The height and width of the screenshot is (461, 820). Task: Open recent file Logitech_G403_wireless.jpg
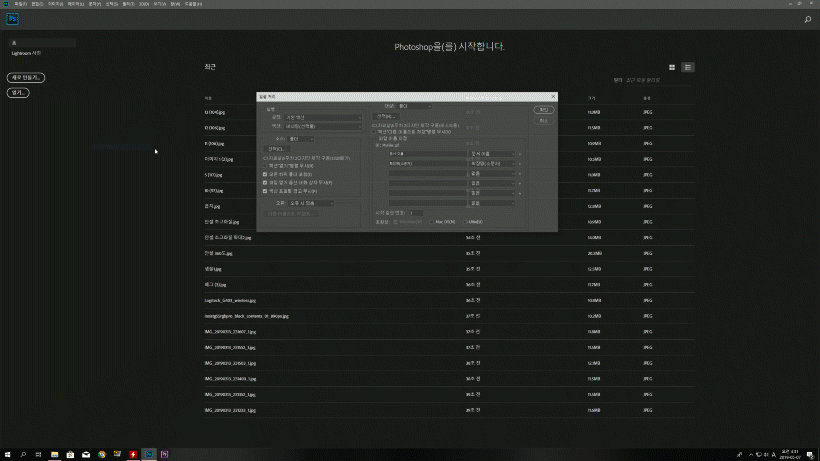coord(230,301)
